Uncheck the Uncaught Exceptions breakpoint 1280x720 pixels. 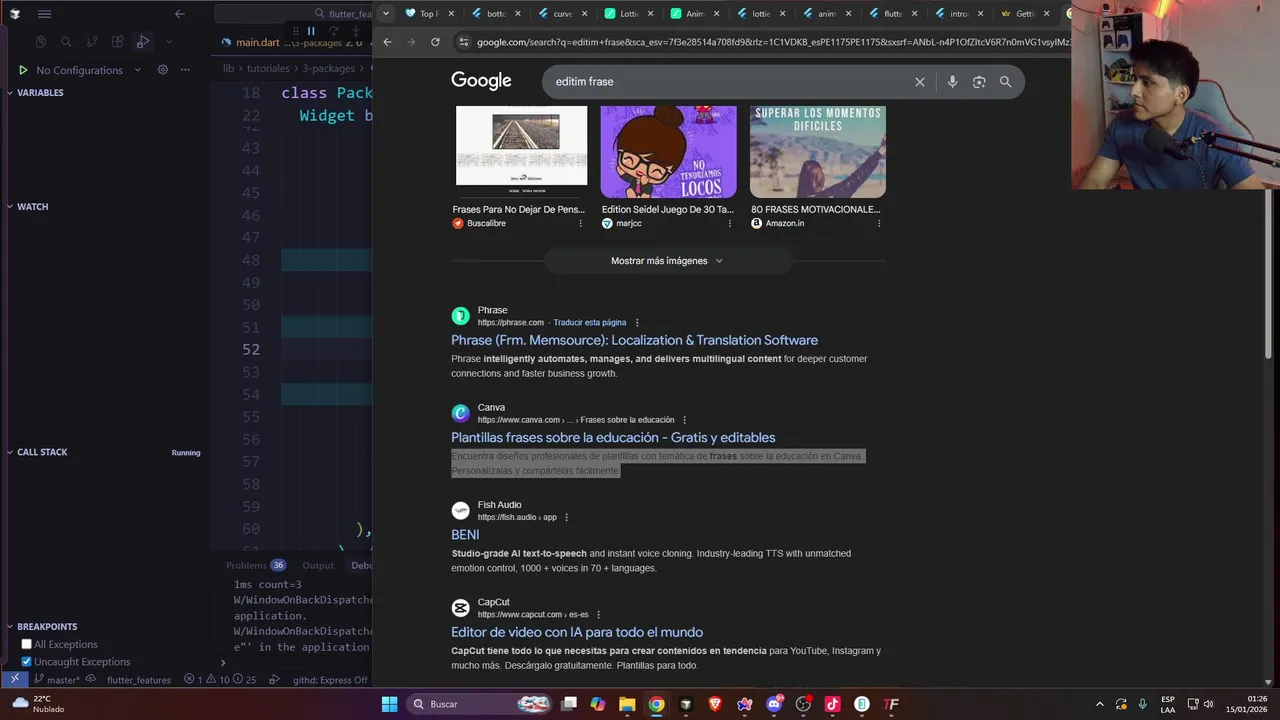click(x=27, y=662)
